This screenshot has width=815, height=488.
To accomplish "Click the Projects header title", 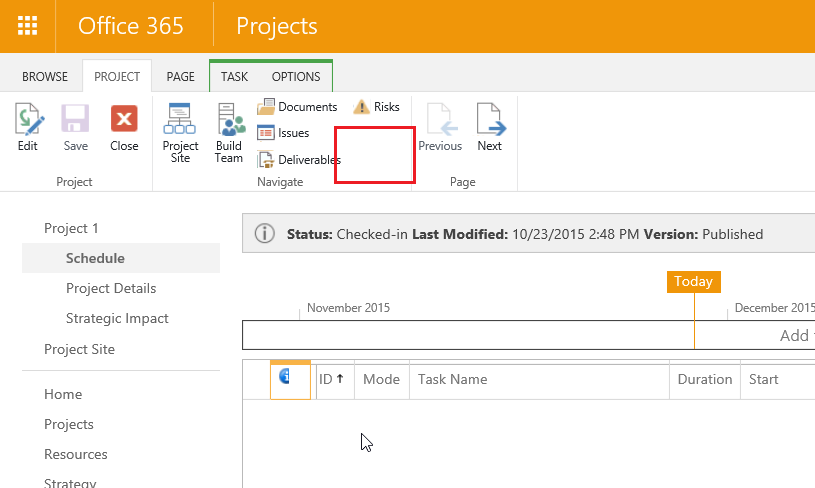I will pyautogui.click(x=277, y=26).
